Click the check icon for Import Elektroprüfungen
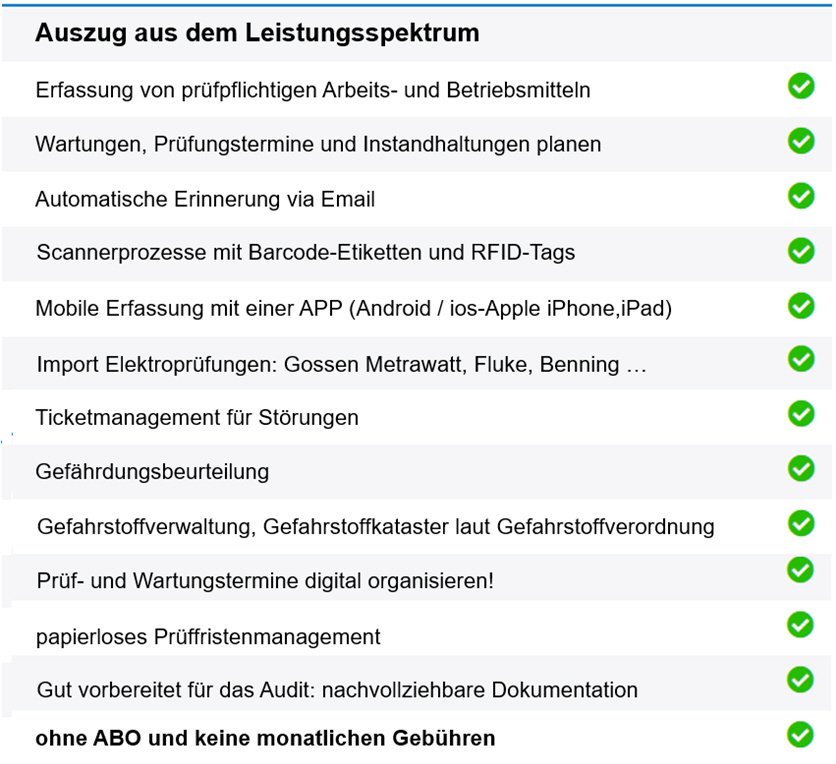Viewport: 836px width, 764px height. point(801,359)
